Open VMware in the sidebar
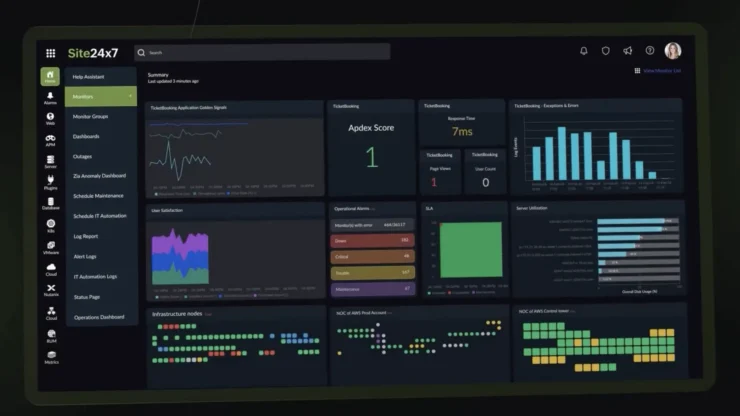 point(51,248)
